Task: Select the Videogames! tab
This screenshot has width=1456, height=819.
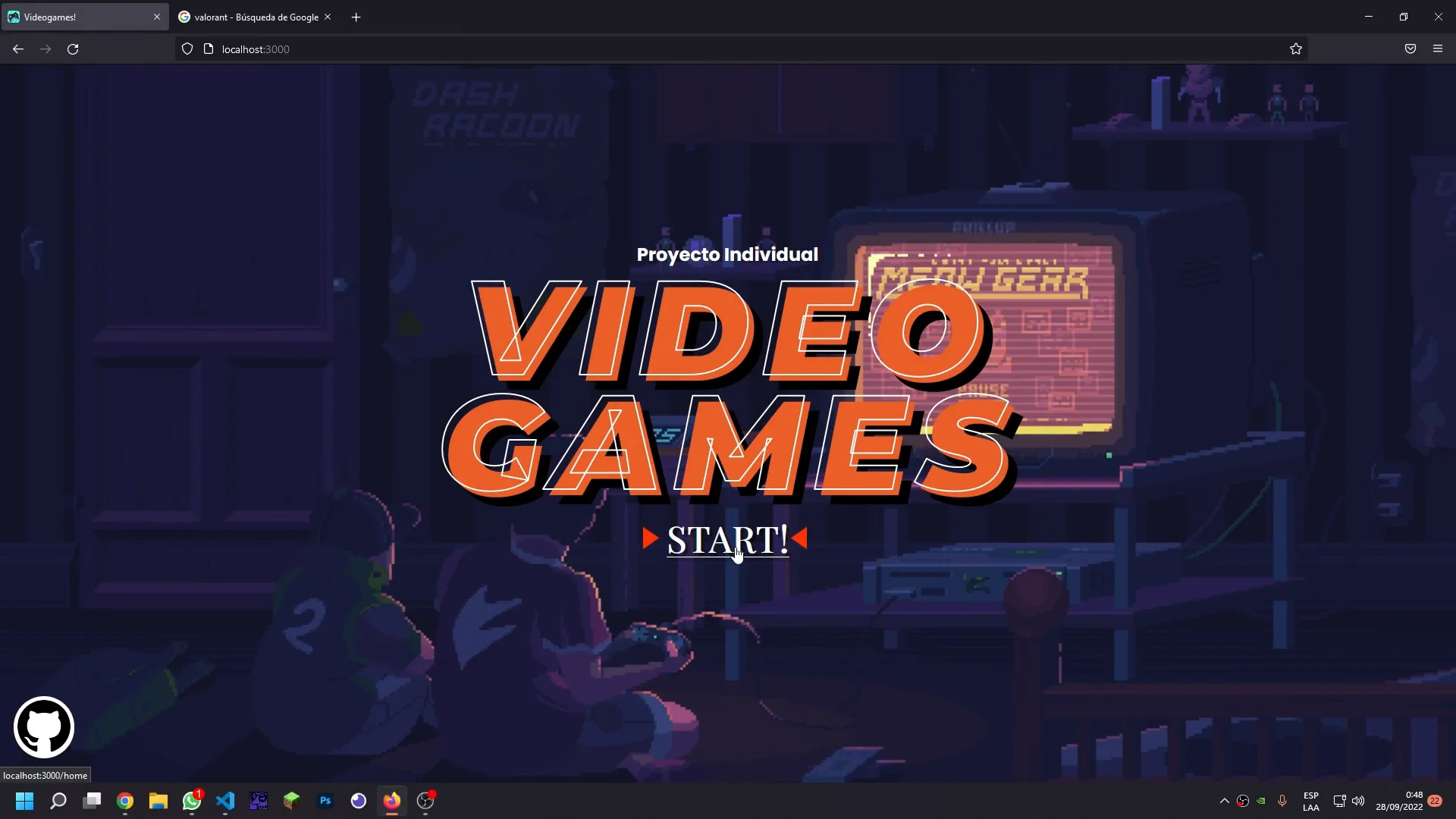Action: pyautogui.click(x=76, y=17)
